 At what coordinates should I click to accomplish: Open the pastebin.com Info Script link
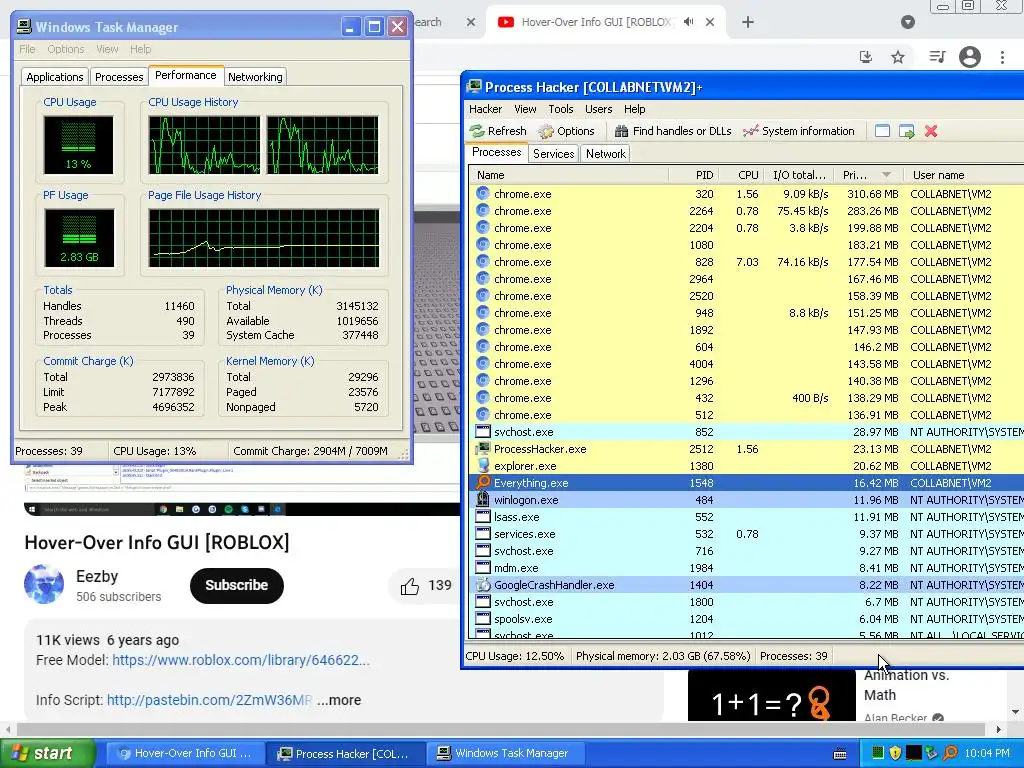point(209,700)
